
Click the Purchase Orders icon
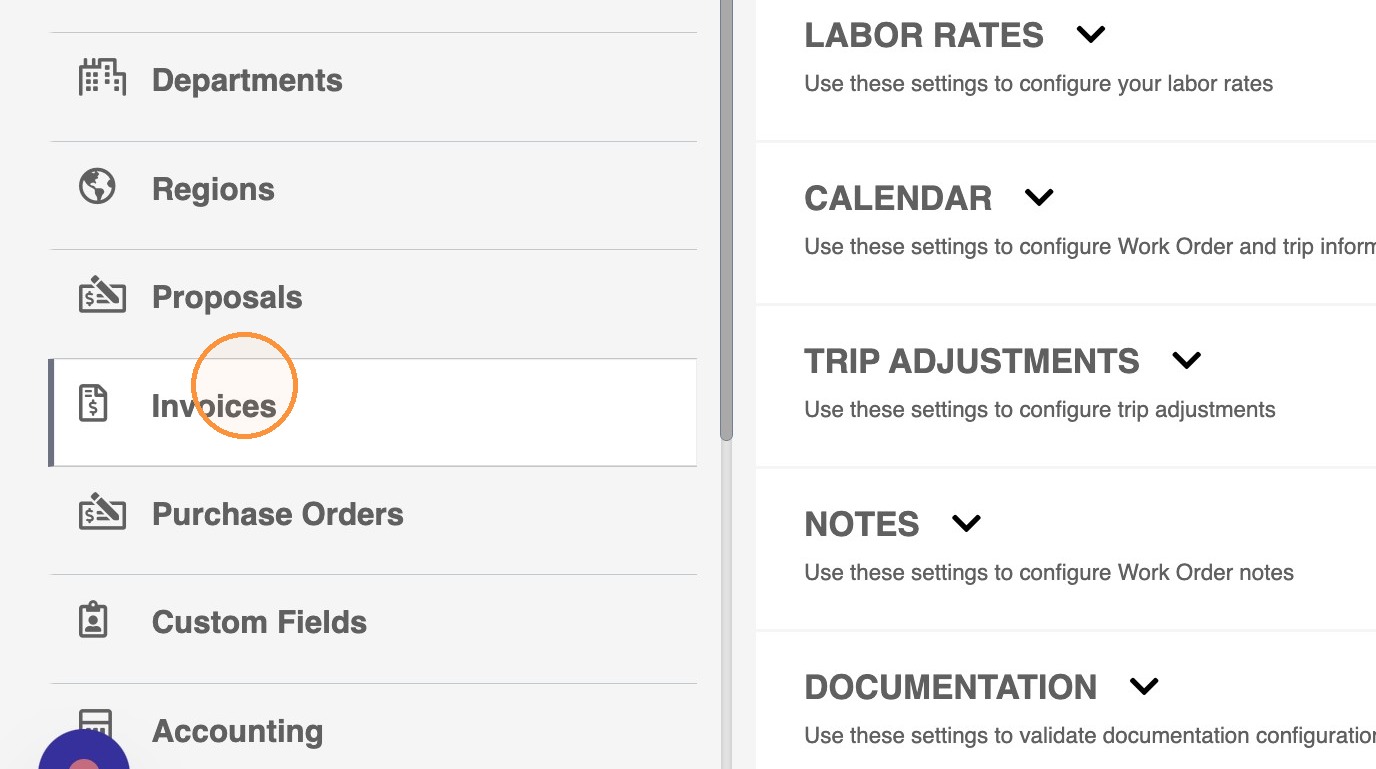point(102,512)
